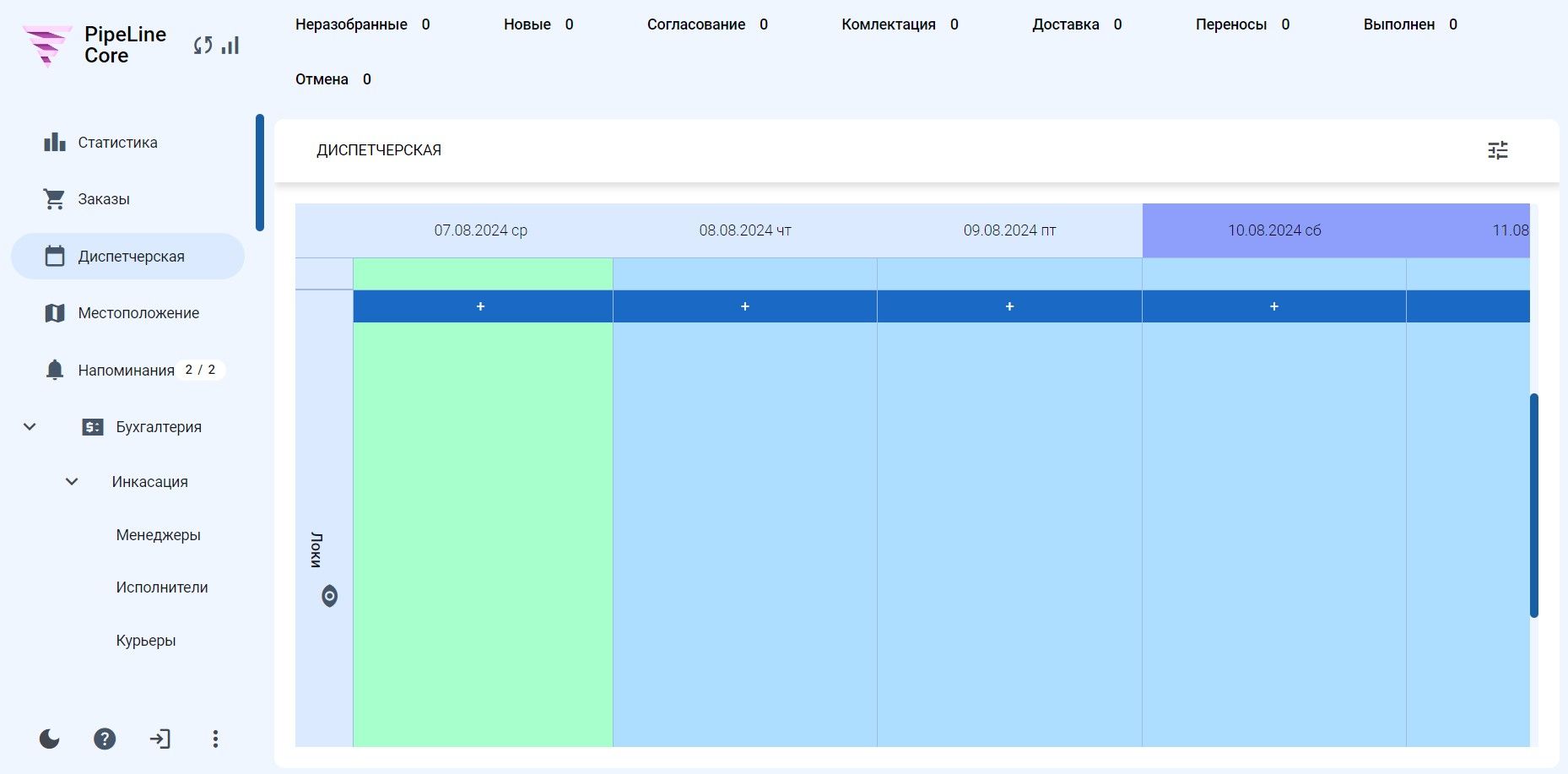Filter by Комлектация status counter
This screenshot has height=774, width=1568.
900,24
